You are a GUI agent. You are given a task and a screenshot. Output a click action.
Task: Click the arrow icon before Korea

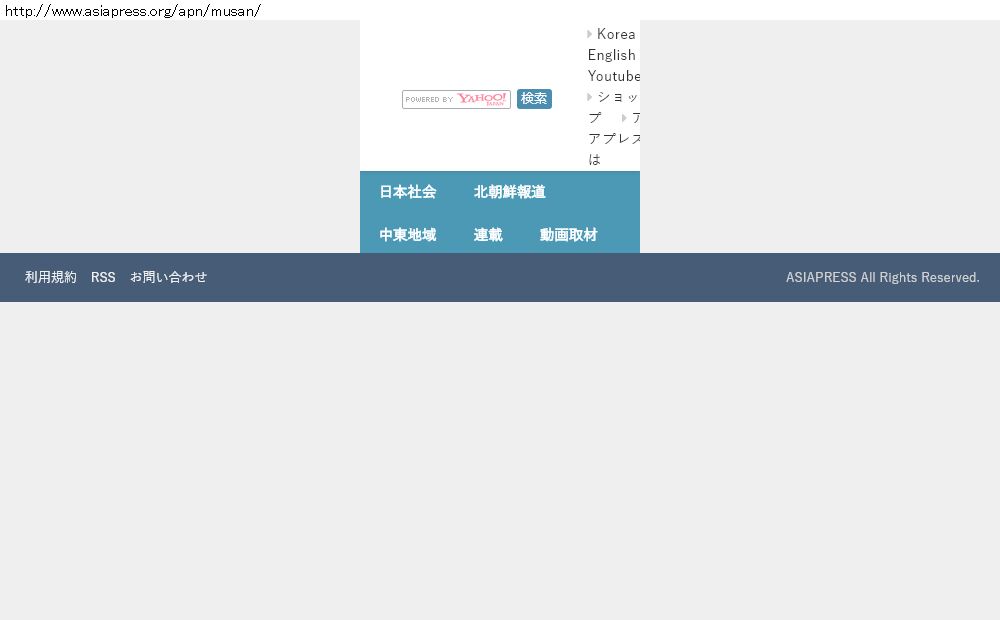[x=590, y=34]
